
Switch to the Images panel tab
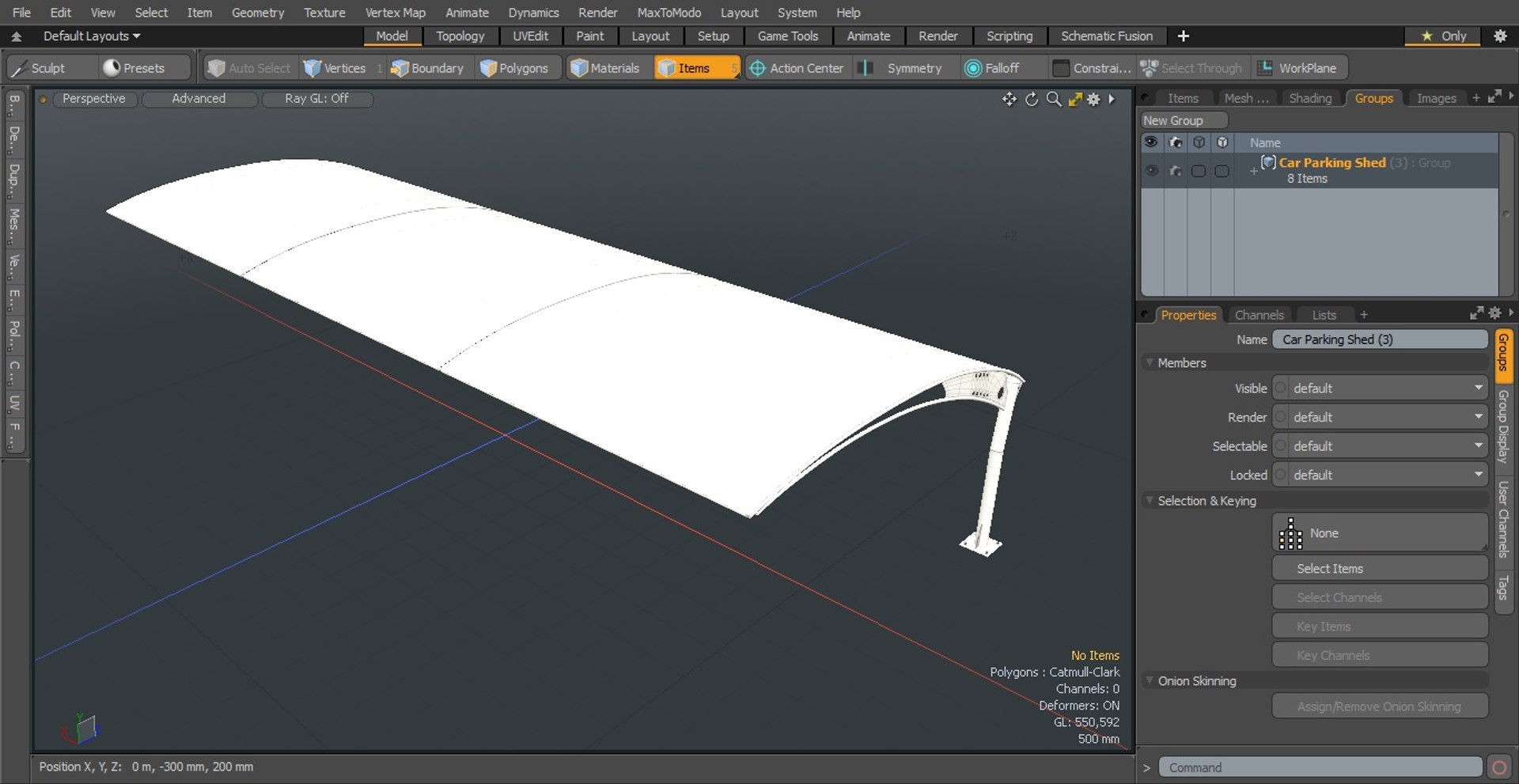click(x=1436, y=98)
